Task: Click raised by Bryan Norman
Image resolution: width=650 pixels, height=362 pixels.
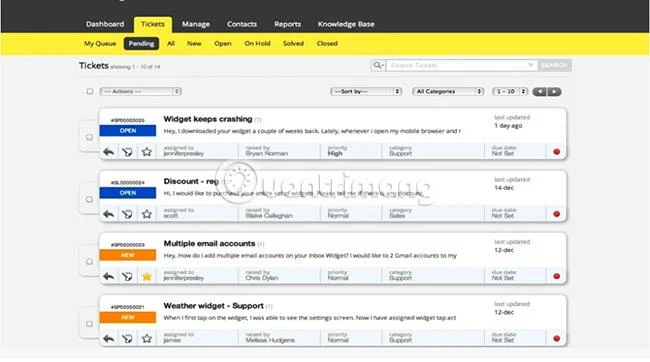Action: click(267, 153)
